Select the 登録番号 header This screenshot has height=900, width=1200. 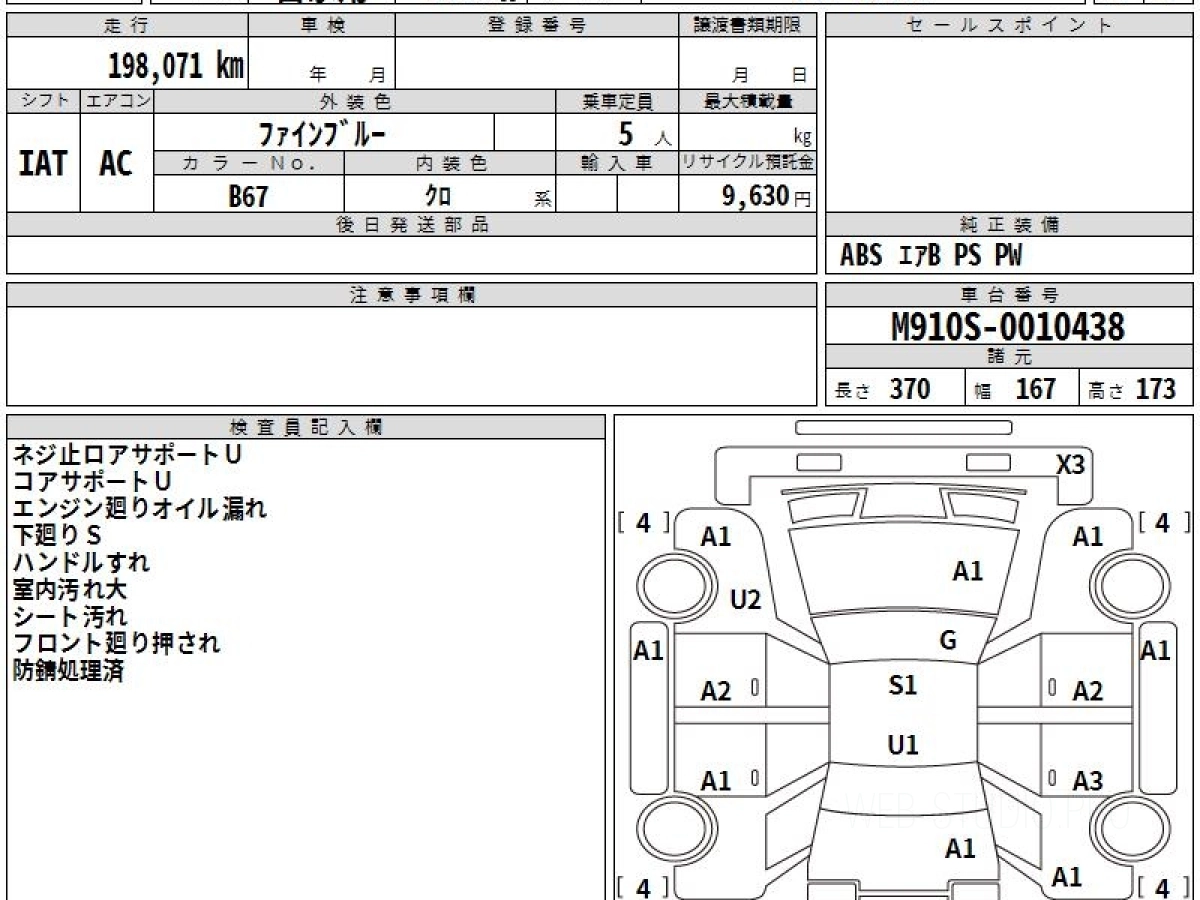[x=537, y=26]
